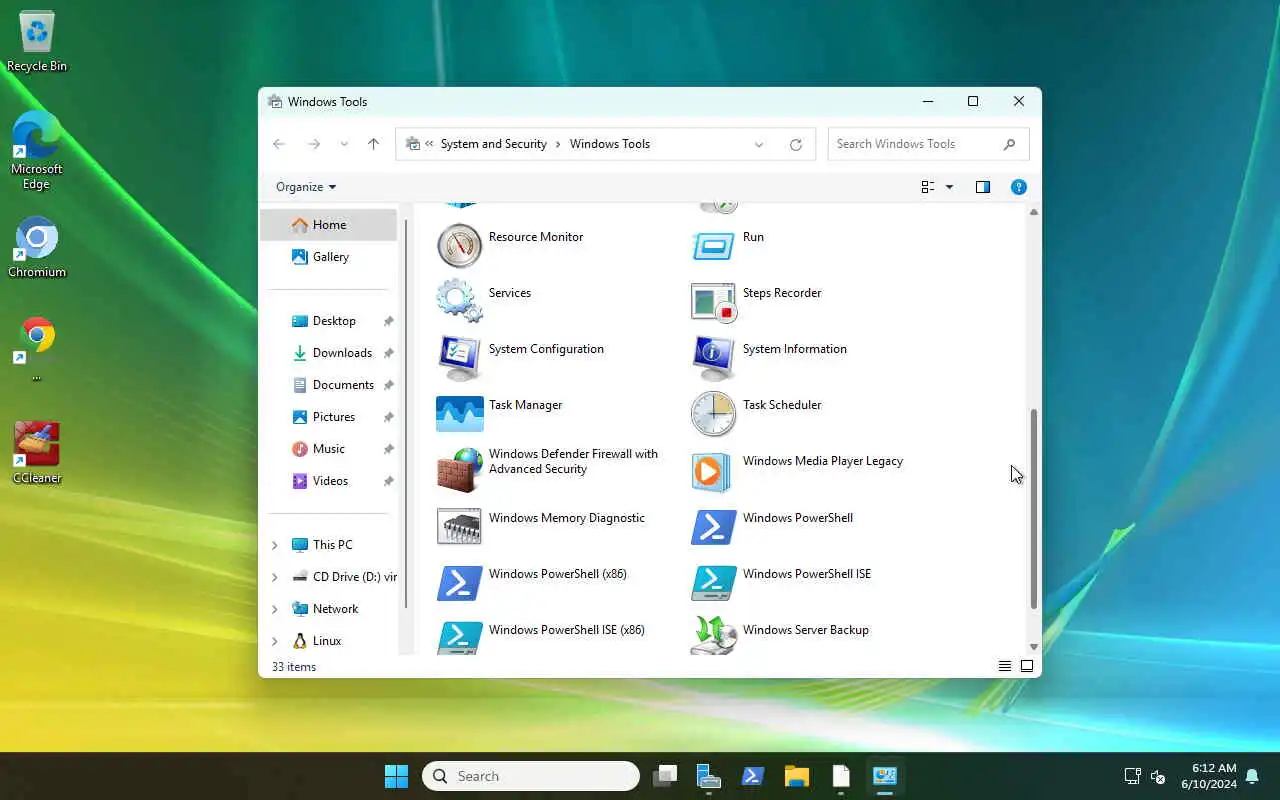This screenshot has height=800, width=1280.
Task: Expand the Linux tree node
Action: coord(275,641)
